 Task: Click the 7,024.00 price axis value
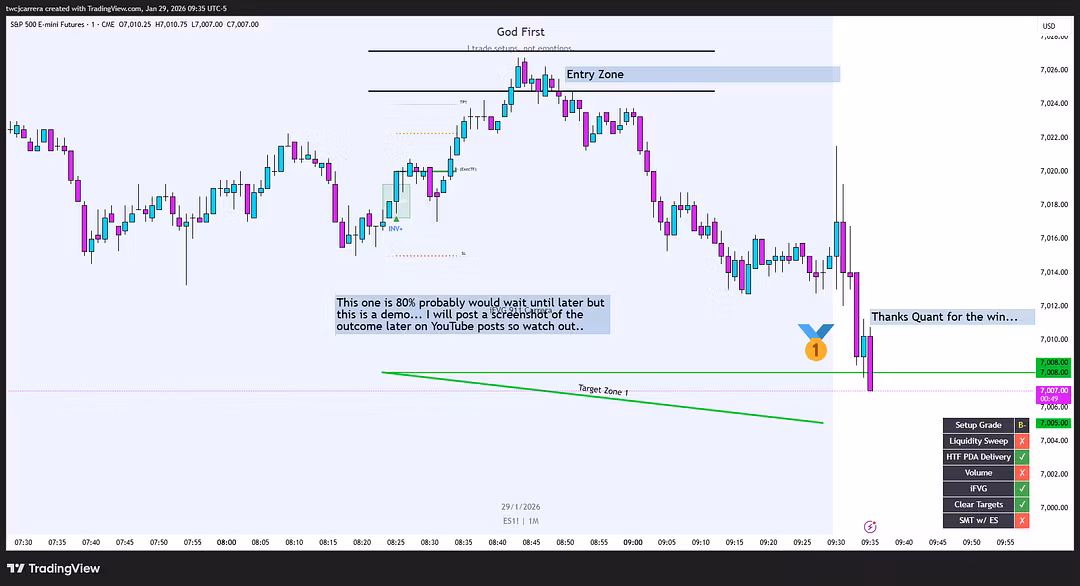click(x=1054, y=103)
